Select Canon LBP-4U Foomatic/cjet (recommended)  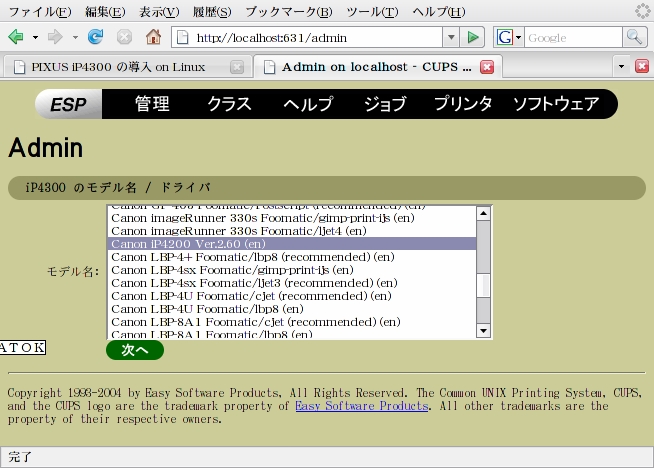coord(292,296)
